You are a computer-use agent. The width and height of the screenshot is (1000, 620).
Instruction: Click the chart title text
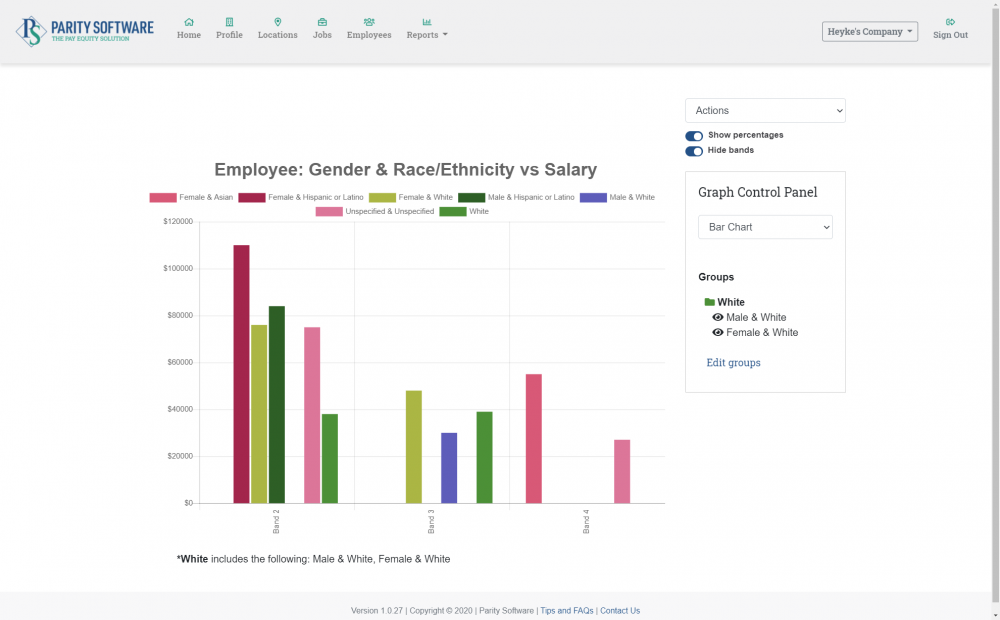coord(406,170)
